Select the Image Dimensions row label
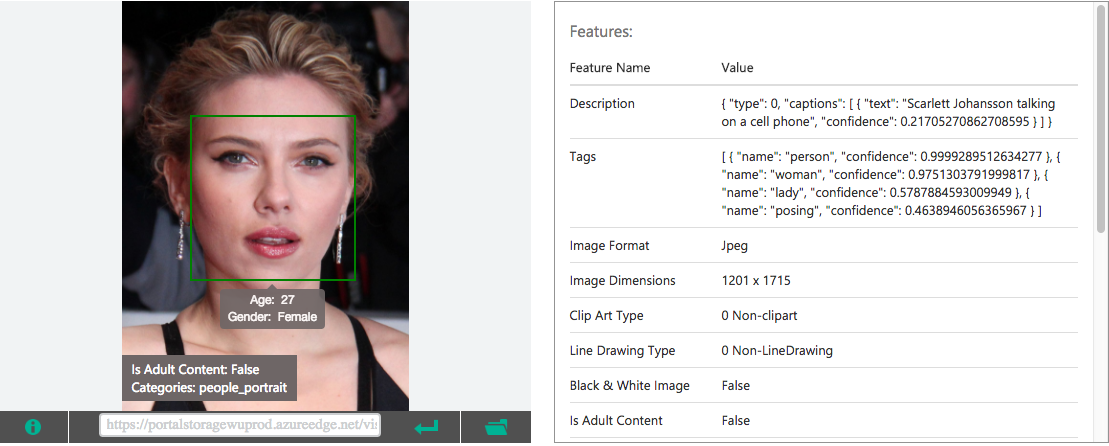 pyautogui.click(x=622, y=281)
